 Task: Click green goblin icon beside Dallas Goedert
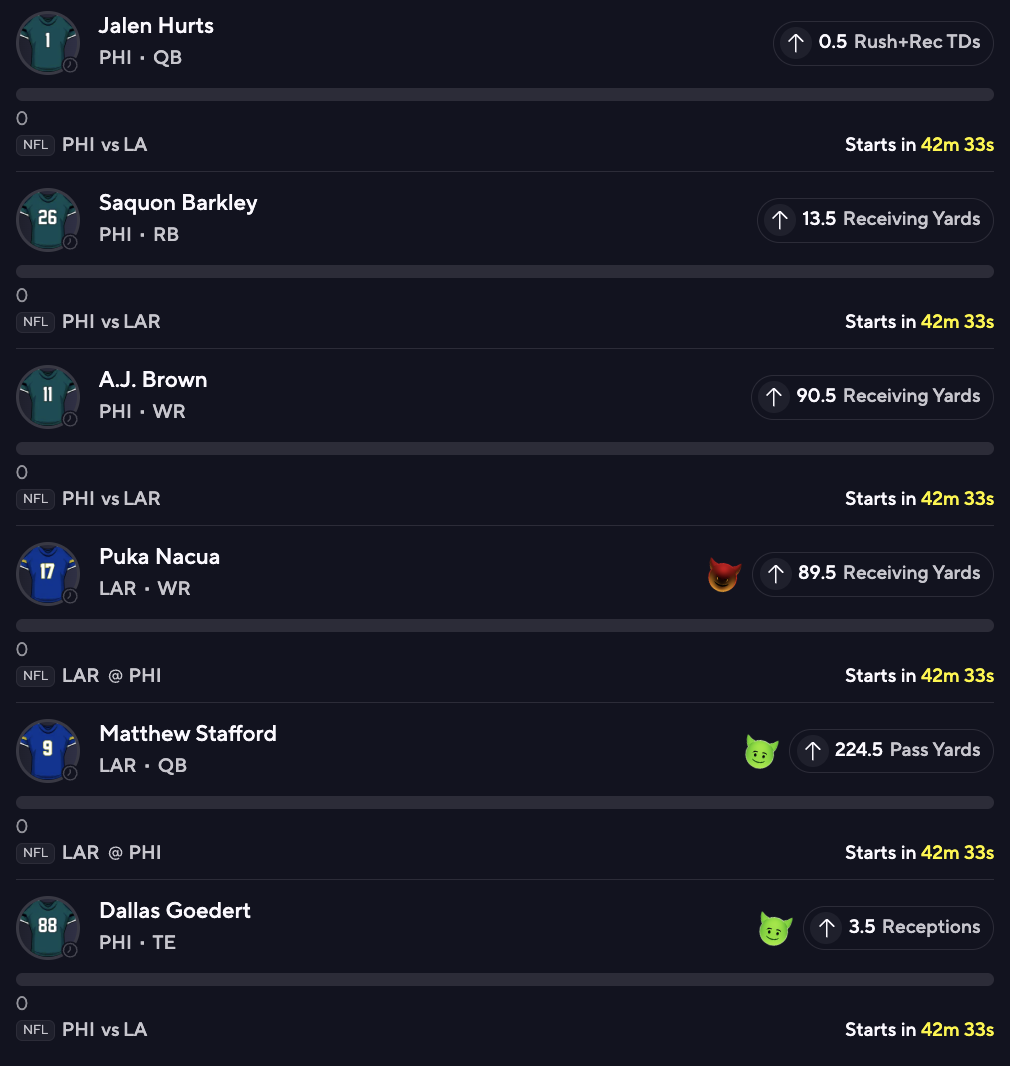click(775, 928)
